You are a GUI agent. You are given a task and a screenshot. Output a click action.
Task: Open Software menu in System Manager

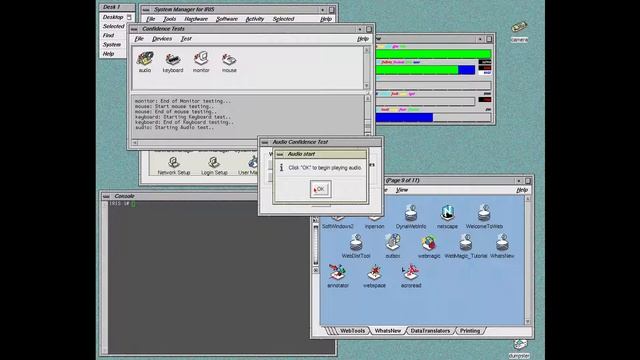coord(227,19)
